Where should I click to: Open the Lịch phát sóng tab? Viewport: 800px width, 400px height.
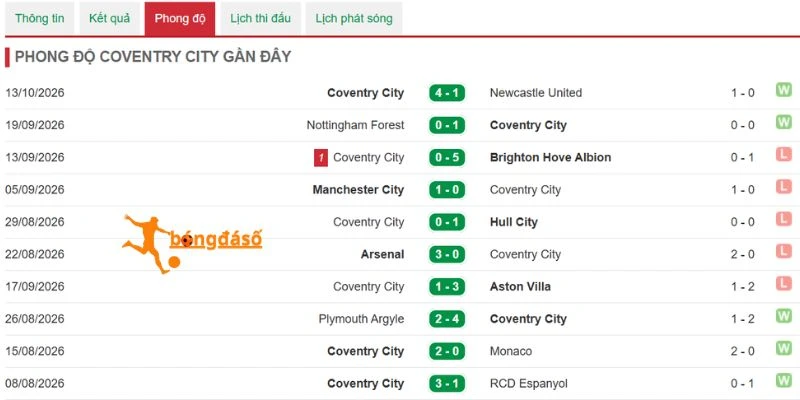click(x=354, y=19)
